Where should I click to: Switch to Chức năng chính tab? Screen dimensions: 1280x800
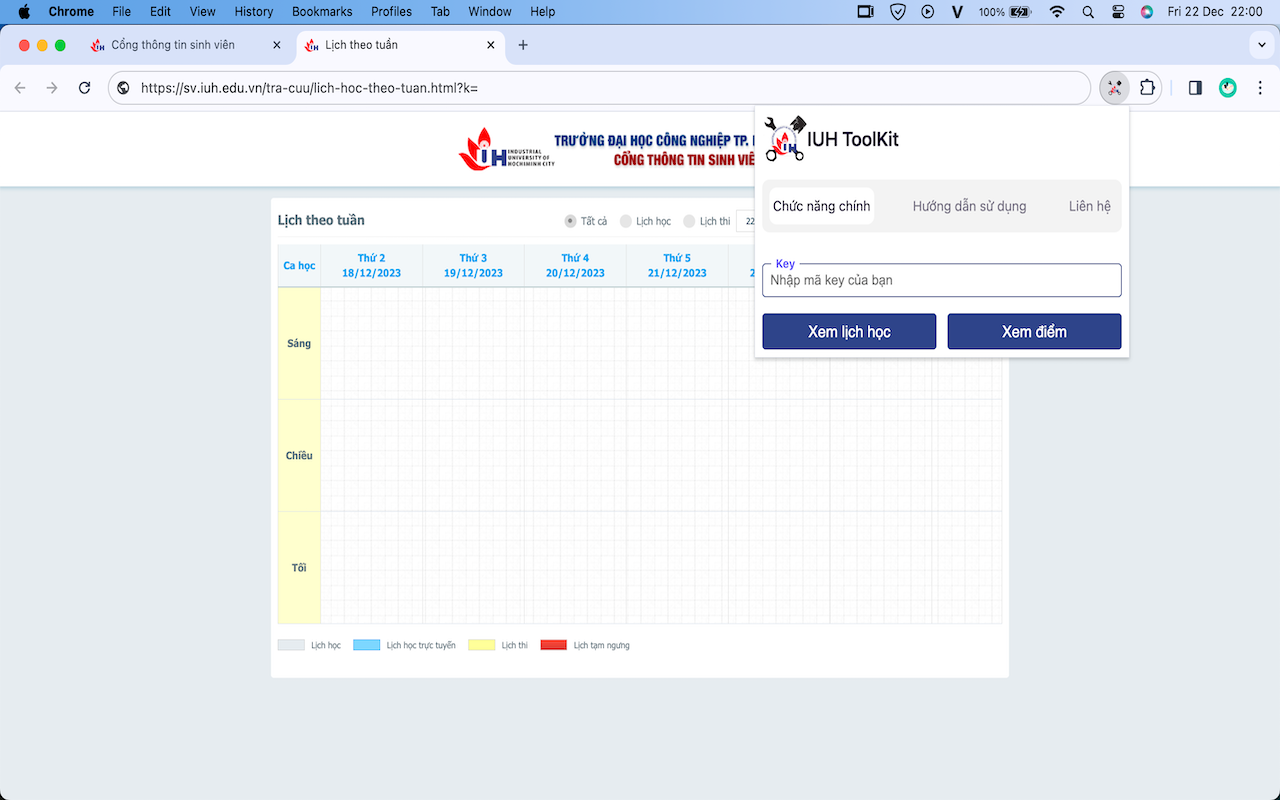822,206
